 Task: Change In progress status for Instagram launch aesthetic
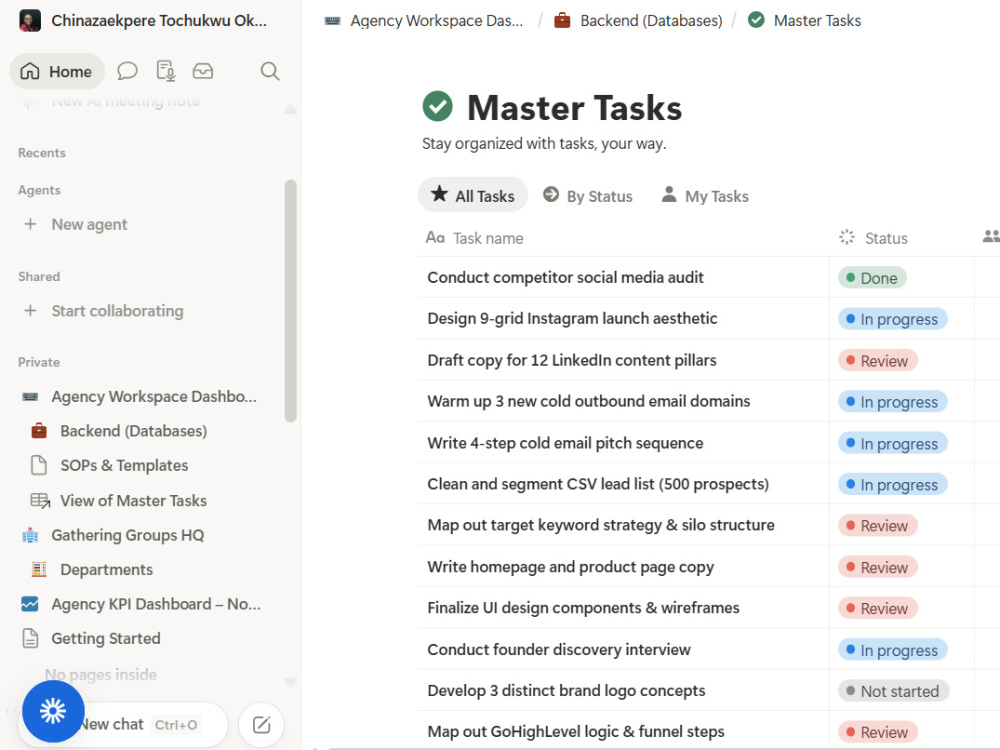coord(892,319)
